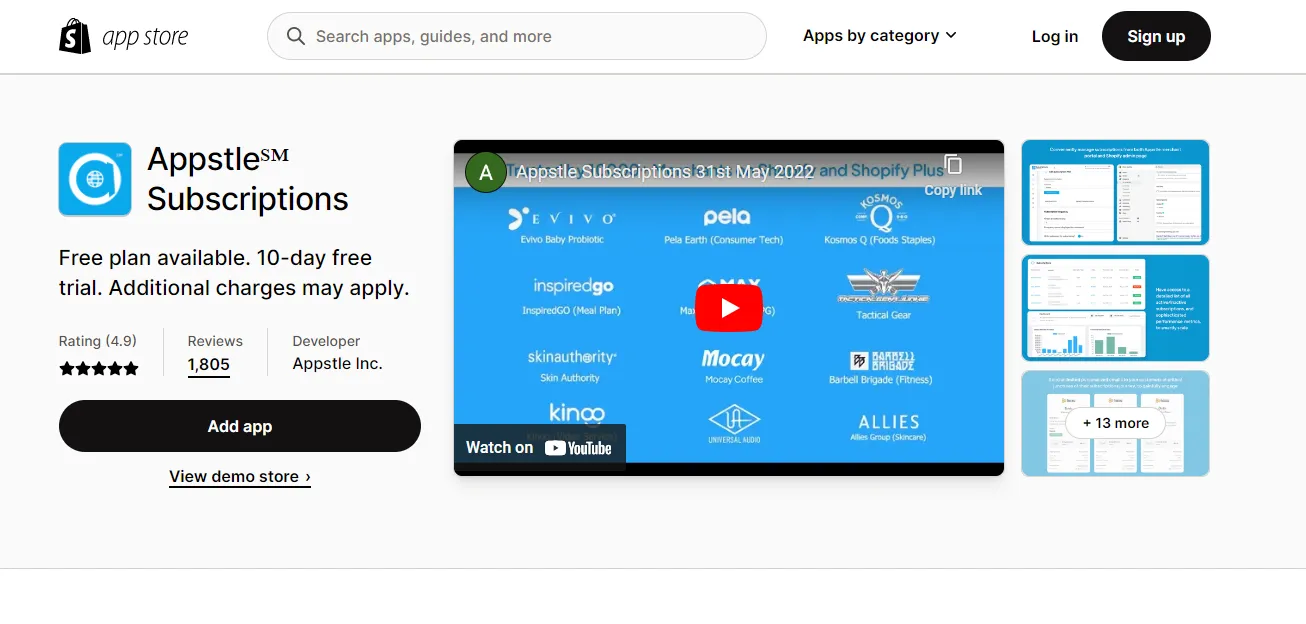Open the View demo store link
The image size is (1306, 624).
click(240, 477)
